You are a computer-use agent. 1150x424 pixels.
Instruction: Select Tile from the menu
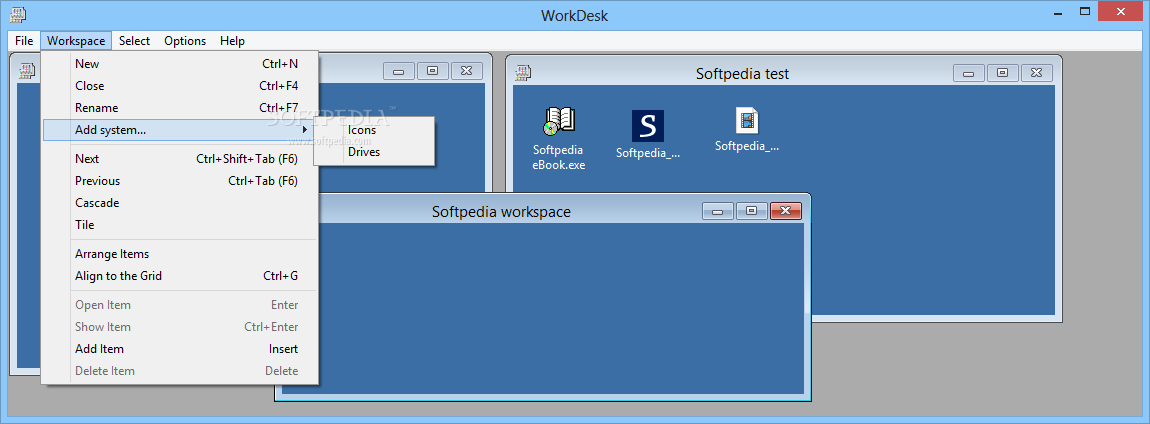click(180, 225)
